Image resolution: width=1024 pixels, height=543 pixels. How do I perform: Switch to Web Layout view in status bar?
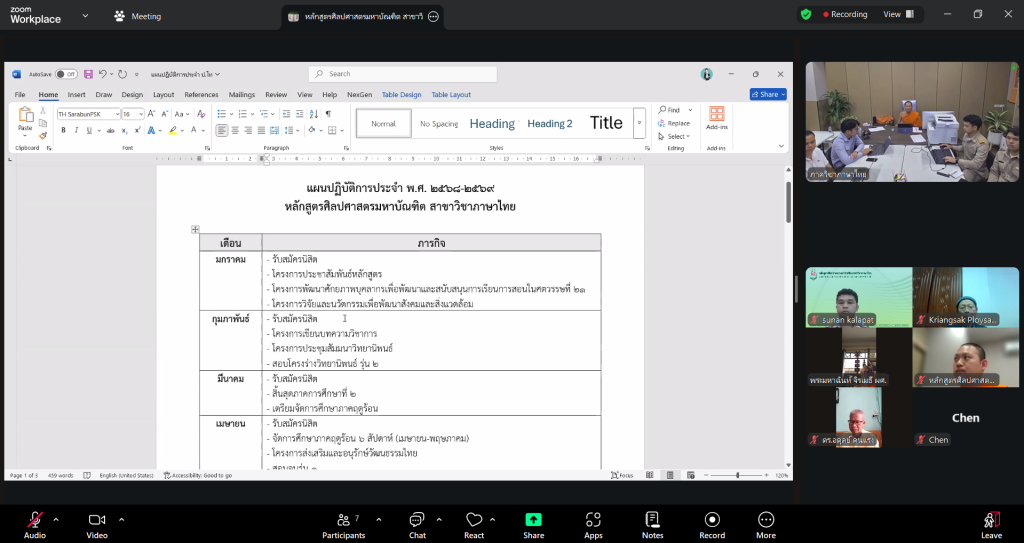coord(691,475)
